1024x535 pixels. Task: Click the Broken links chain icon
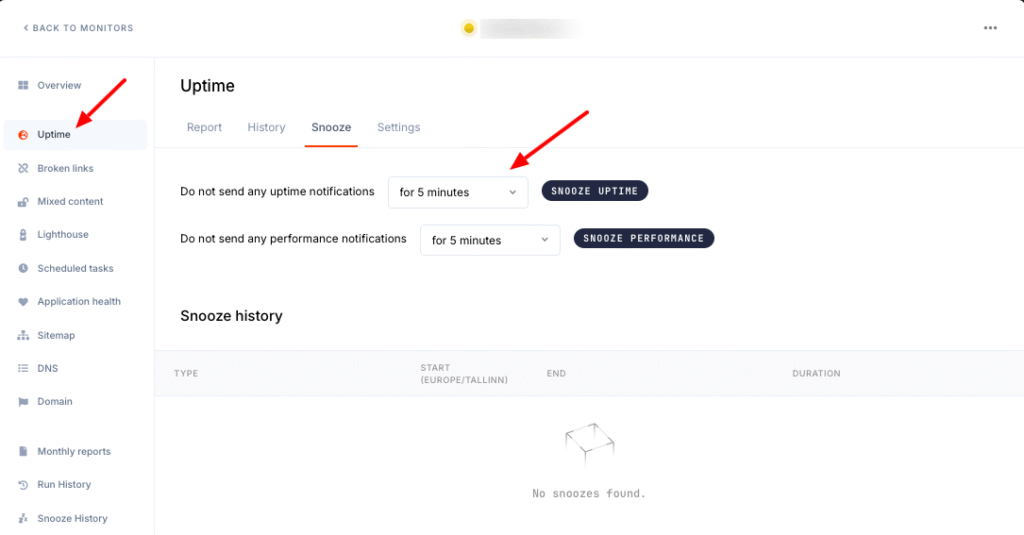pyautogui.click(x=23, y=168)
